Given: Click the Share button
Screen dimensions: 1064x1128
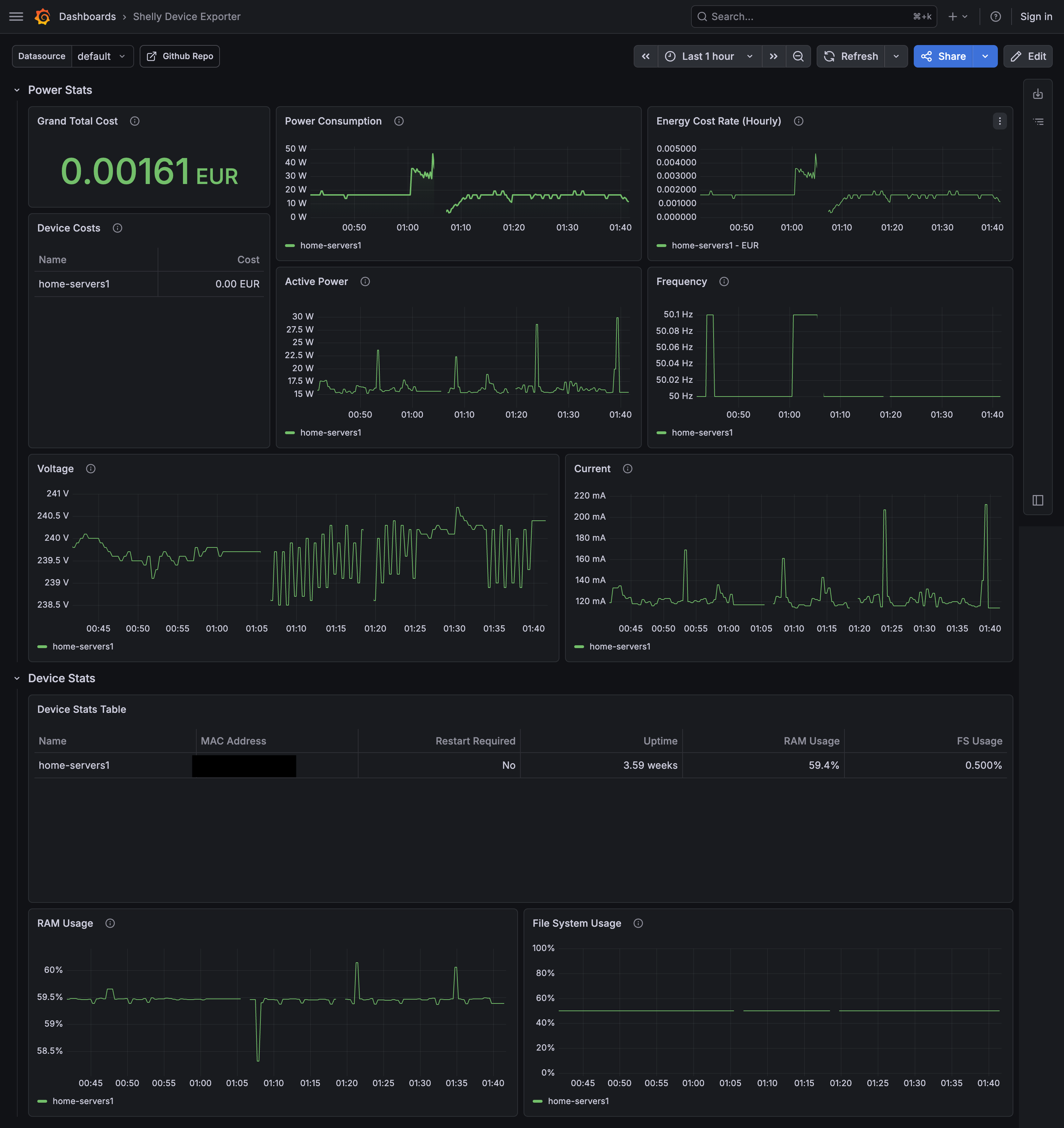Looking at the screenshot, I should point(943,56).
